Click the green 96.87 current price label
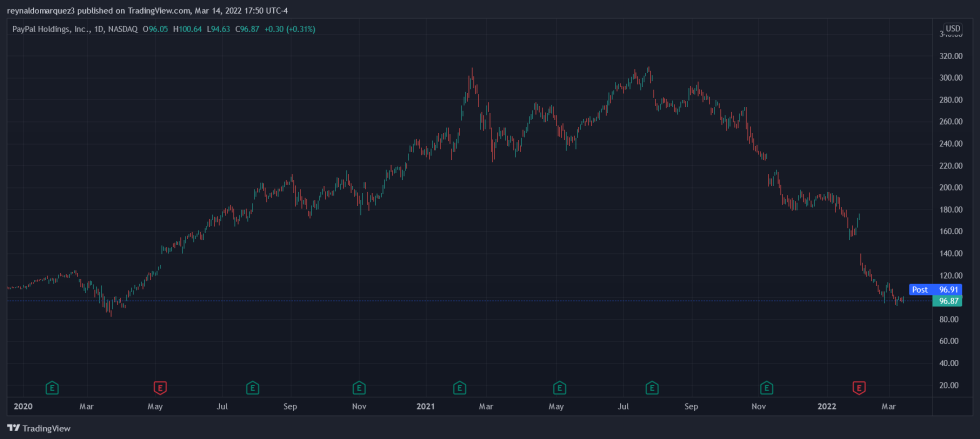Screen dimensions: 980x439 point(948,300)
